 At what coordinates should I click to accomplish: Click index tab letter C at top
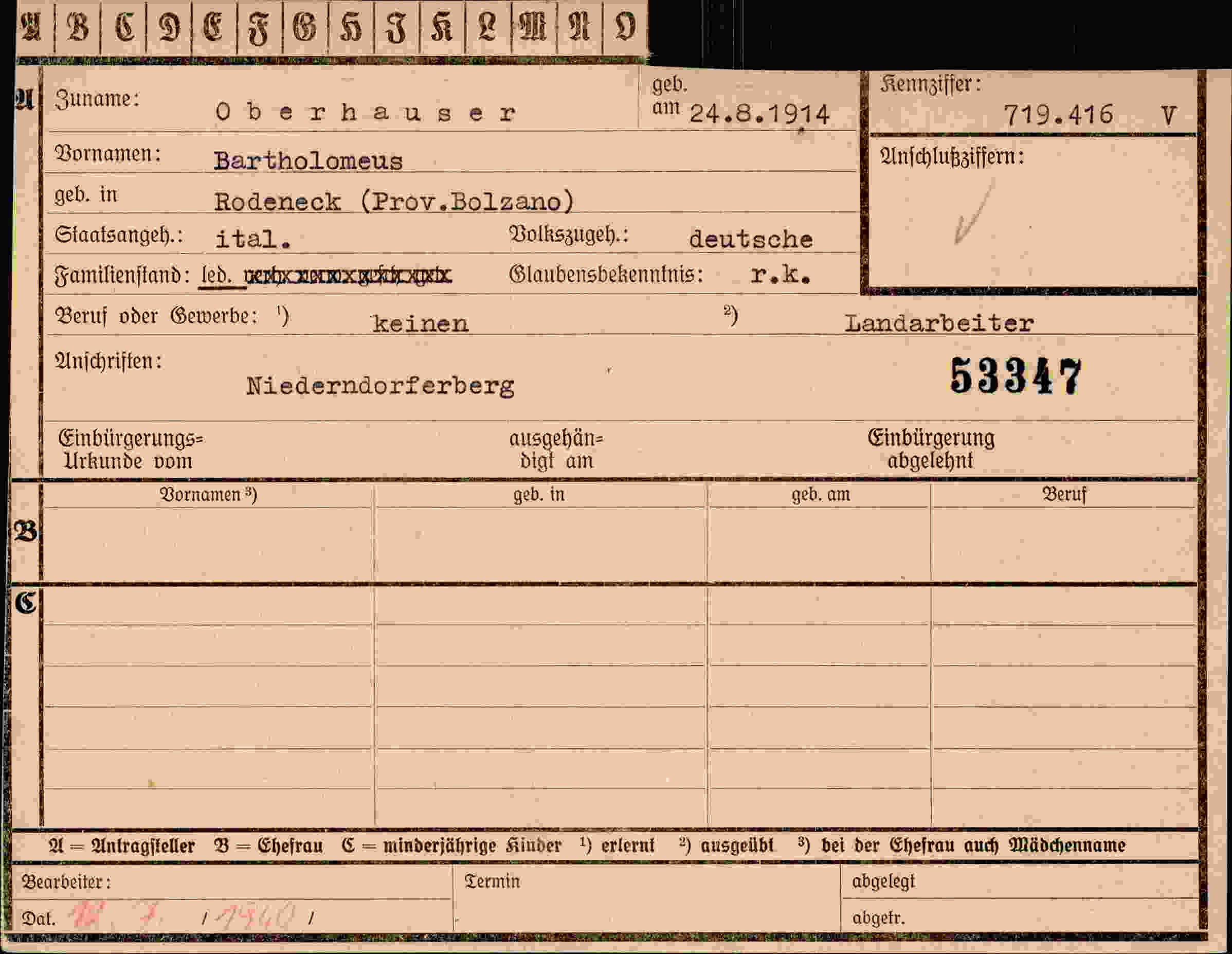point(123,27)
